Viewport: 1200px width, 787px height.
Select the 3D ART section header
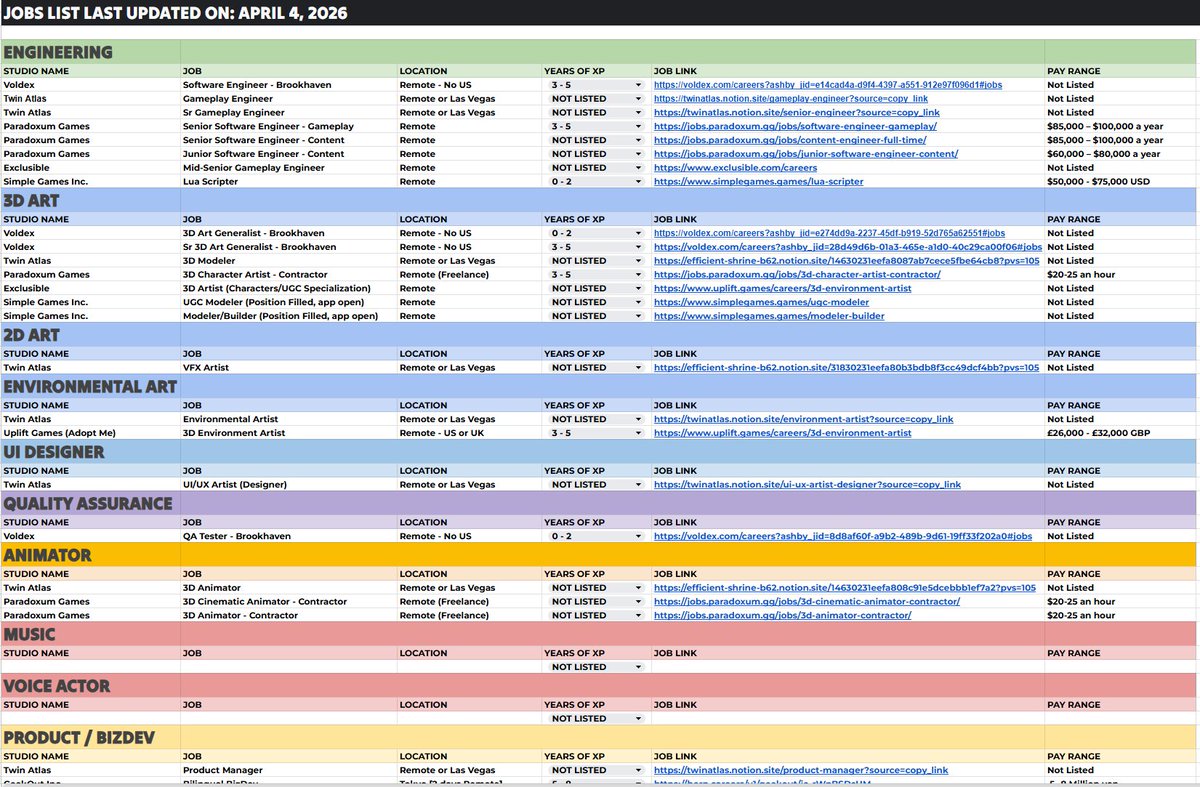[31, 200]
